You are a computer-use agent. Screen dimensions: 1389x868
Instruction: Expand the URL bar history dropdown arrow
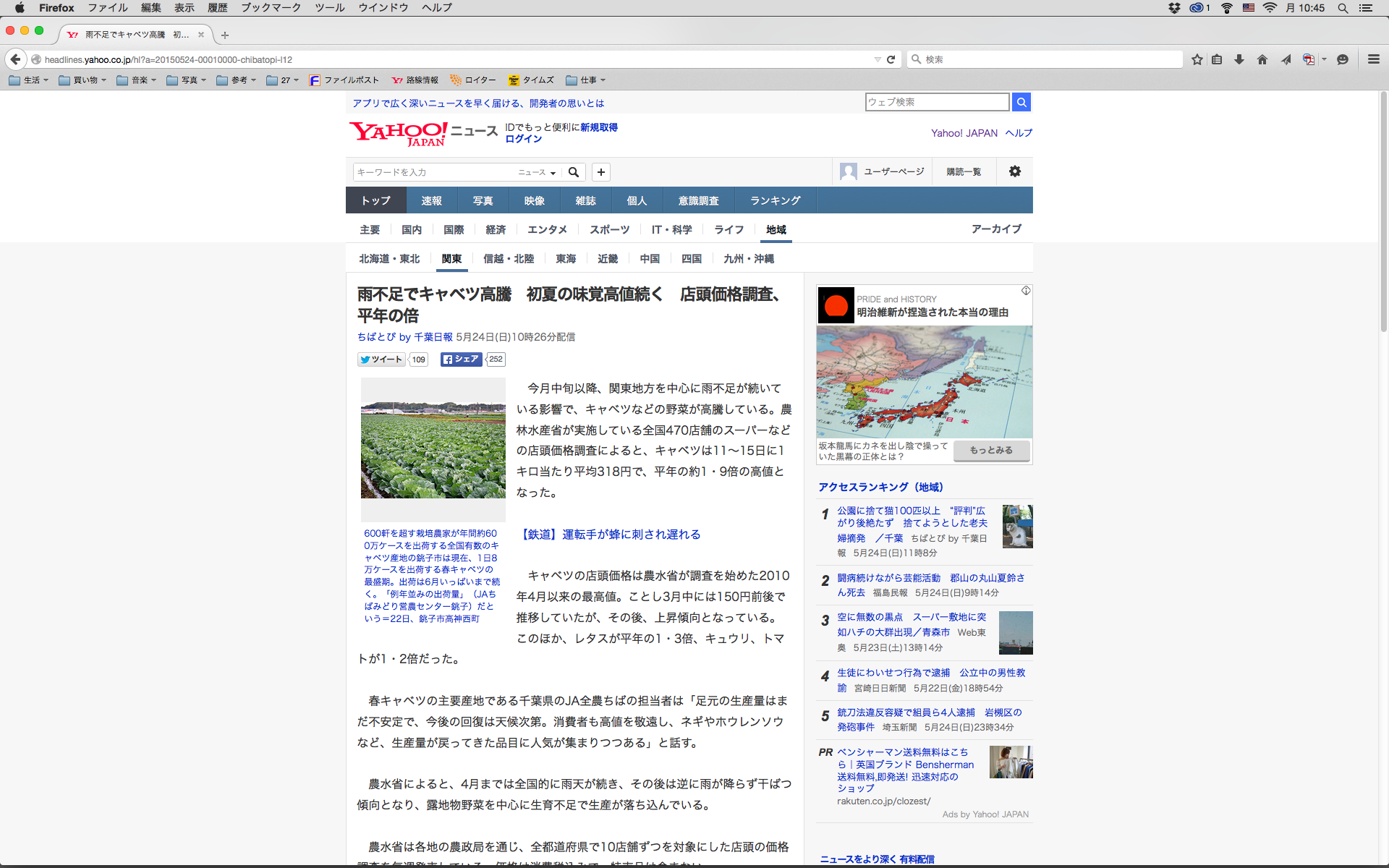pyautogui.click(x=877, y=59)
